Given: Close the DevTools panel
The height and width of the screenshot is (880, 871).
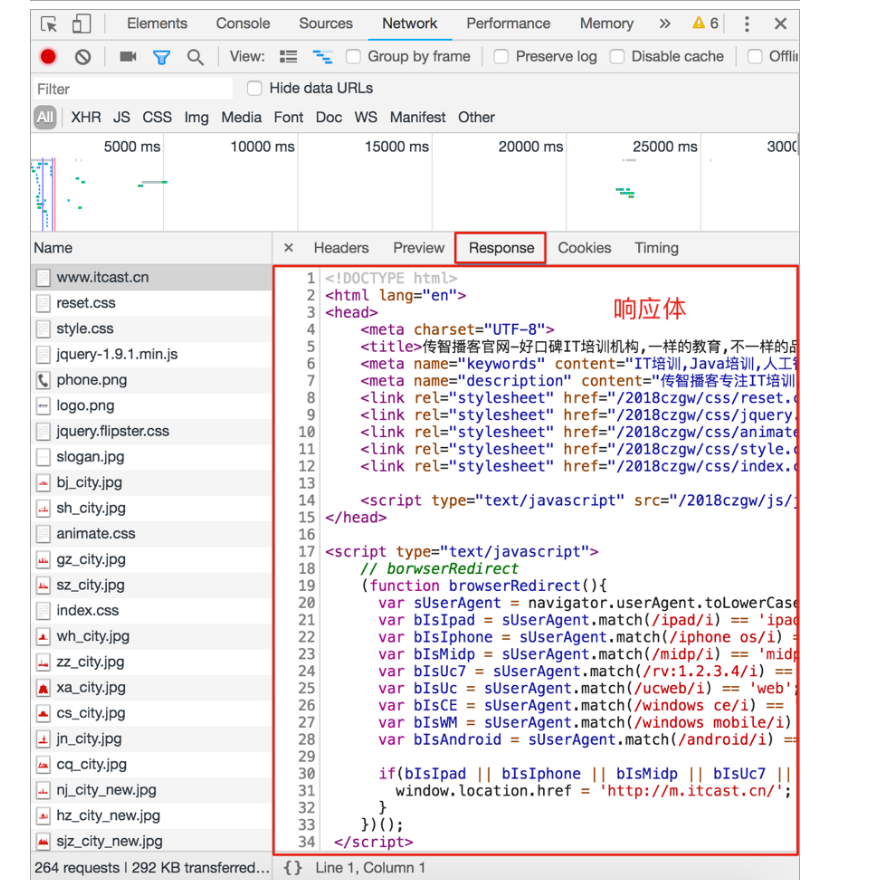Looking at the screenshot, I should 780,24.
